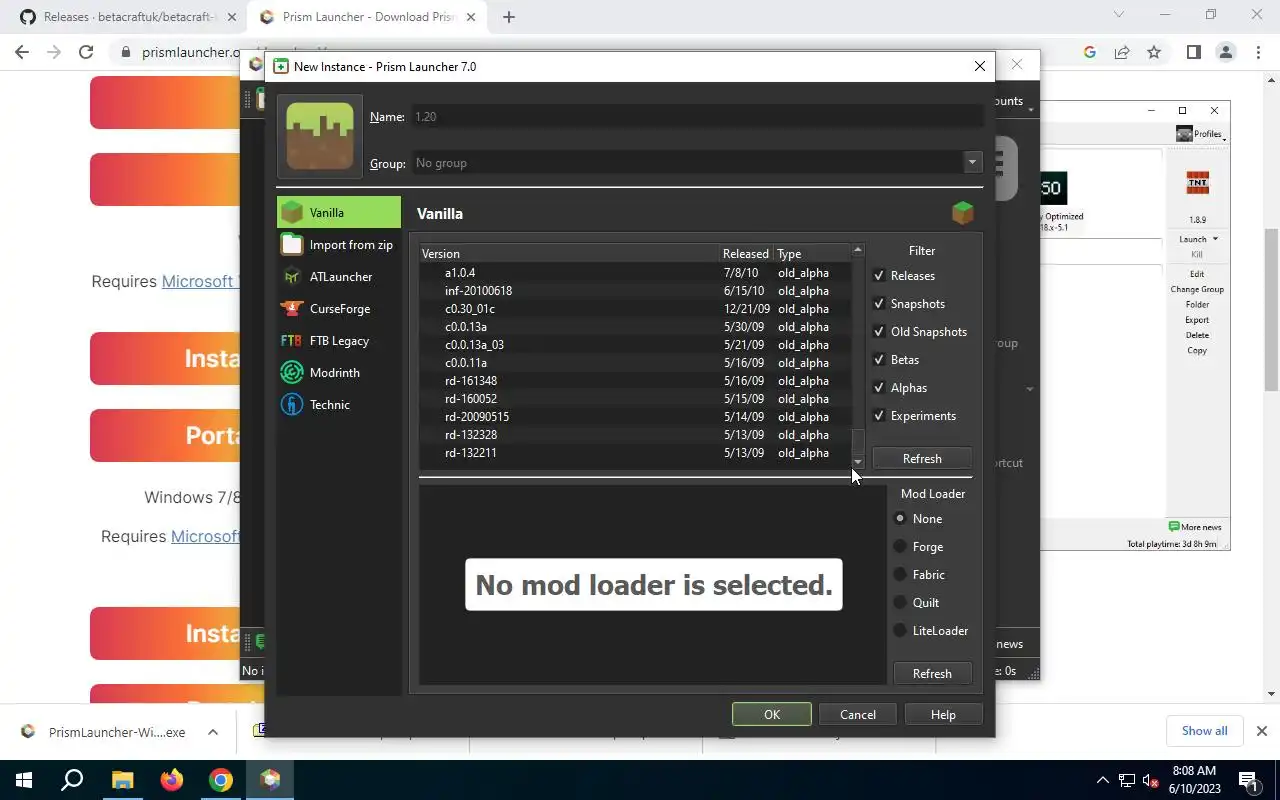
Task: Click the Help button
Action: click(x=943, y=714)
